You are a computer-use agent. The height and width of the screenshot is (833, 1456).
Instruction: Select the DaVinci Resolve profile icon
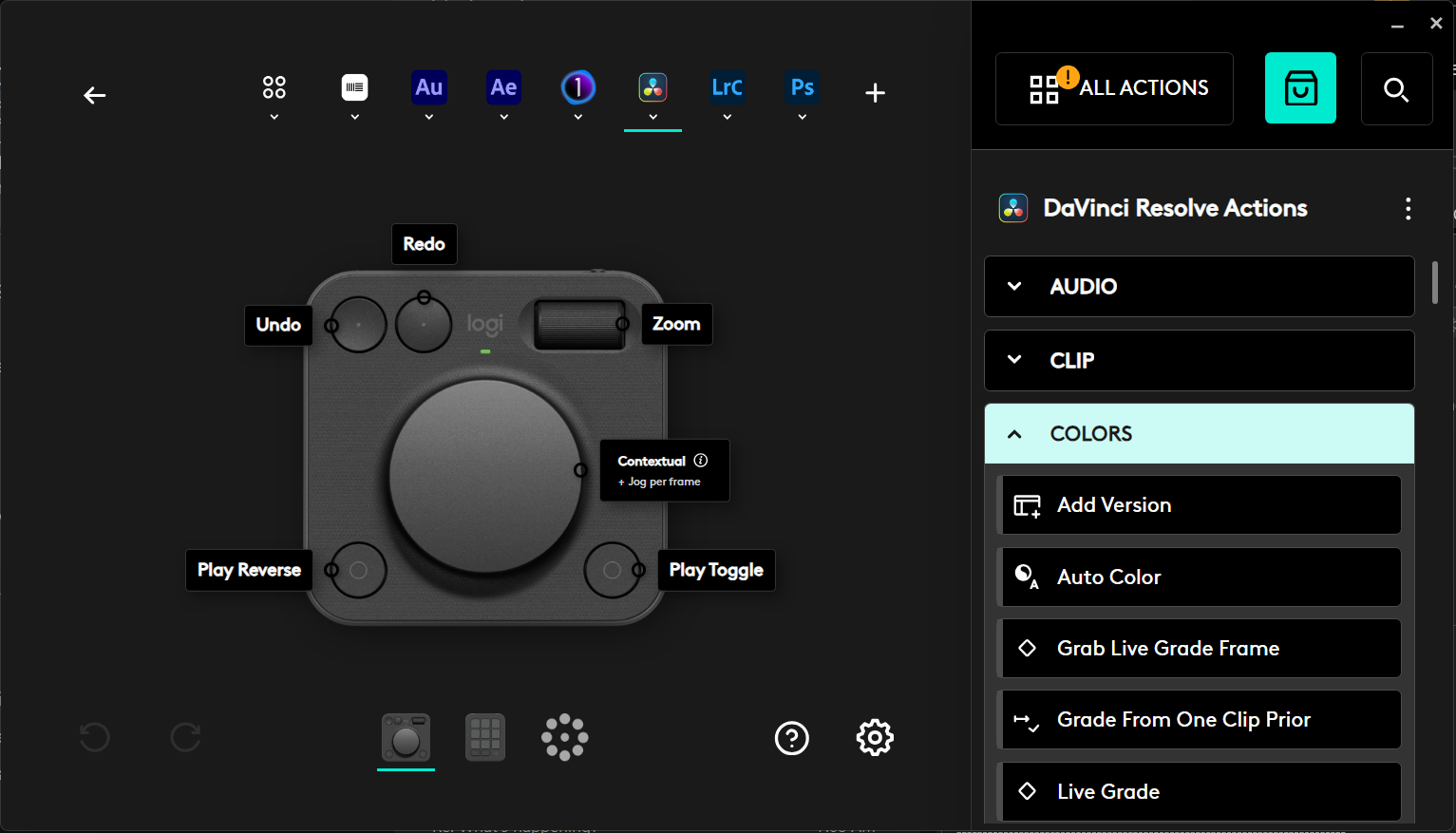pos(652,87)
